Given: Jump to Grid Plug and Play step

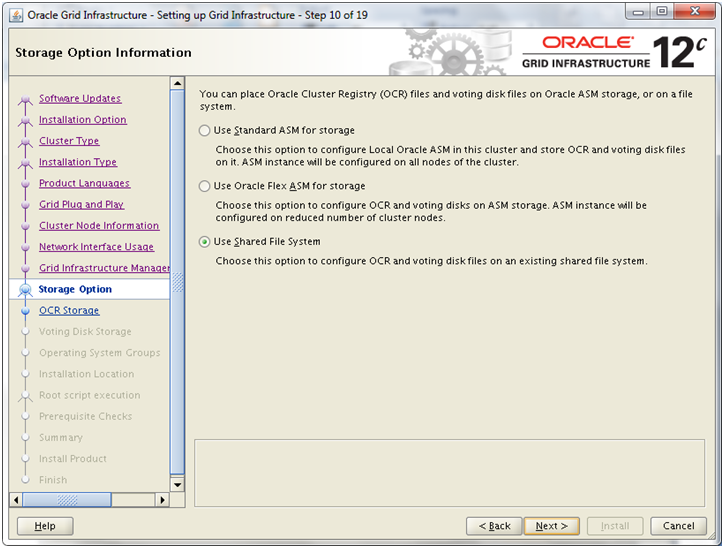Looking at the screenshot, I should click(x=81, y=205).
